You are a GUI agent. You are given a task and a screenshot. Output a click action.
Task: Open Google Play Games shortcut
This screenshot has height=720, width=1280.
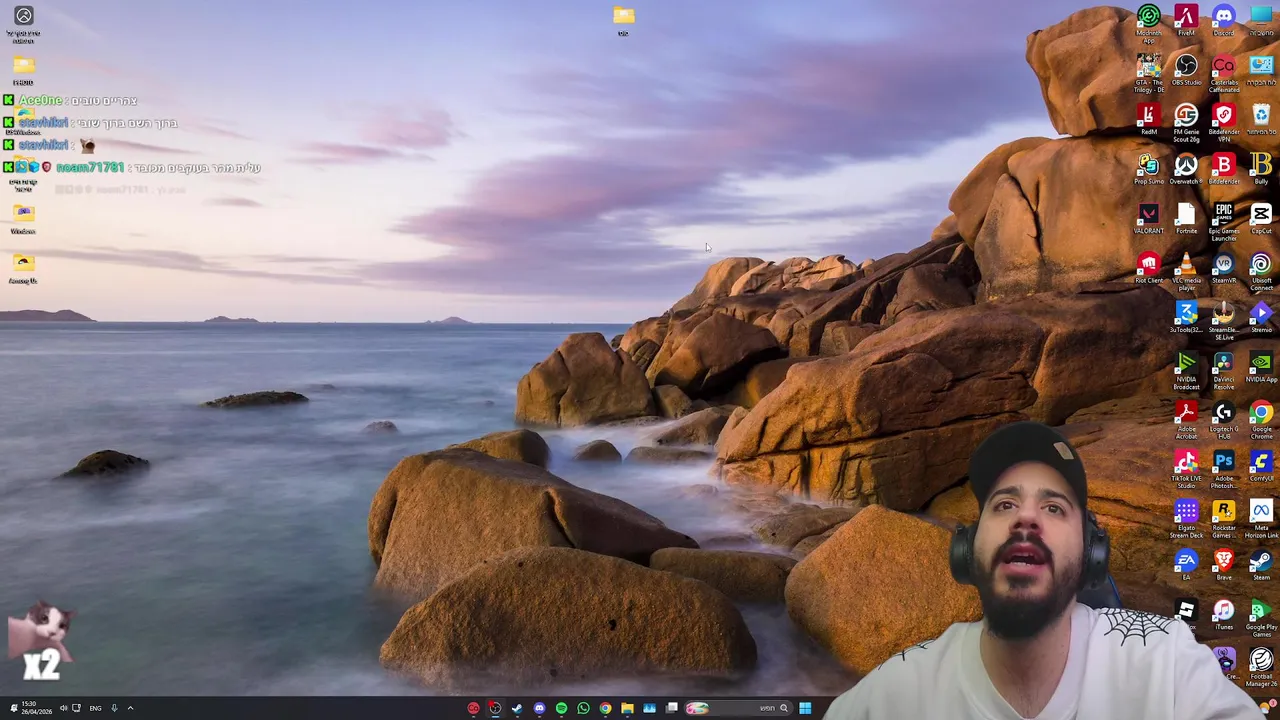[x=1261, y=619]
